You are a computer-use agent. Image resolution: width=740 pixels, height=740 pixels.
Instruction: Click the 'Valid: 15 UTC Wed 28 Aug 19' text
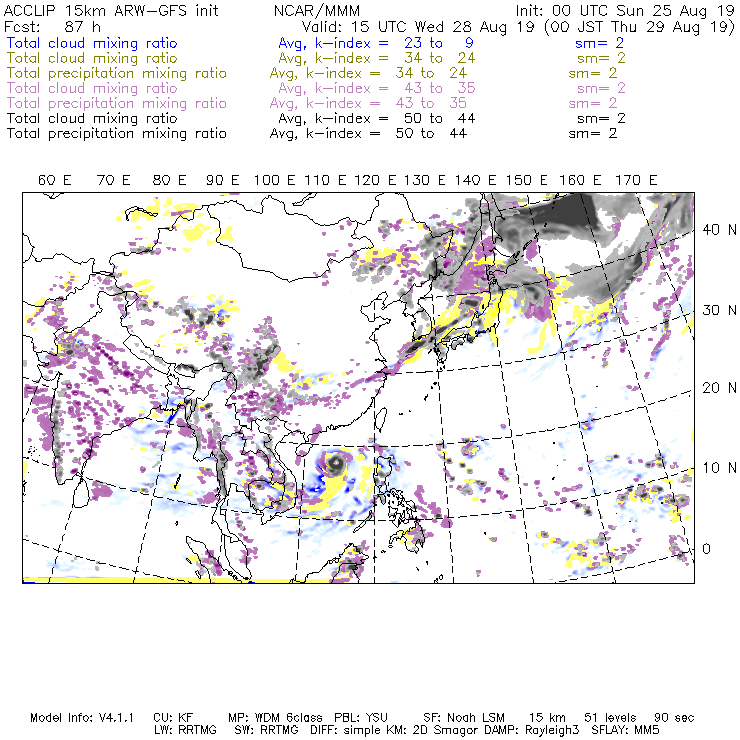tap(419, 26)
